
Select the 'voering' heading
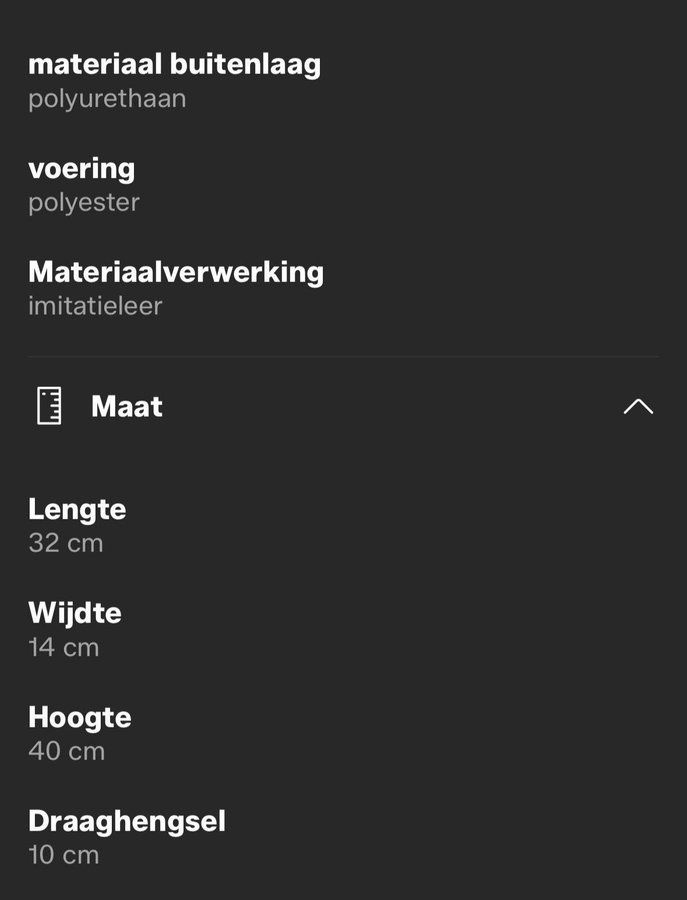click(81, 168)
